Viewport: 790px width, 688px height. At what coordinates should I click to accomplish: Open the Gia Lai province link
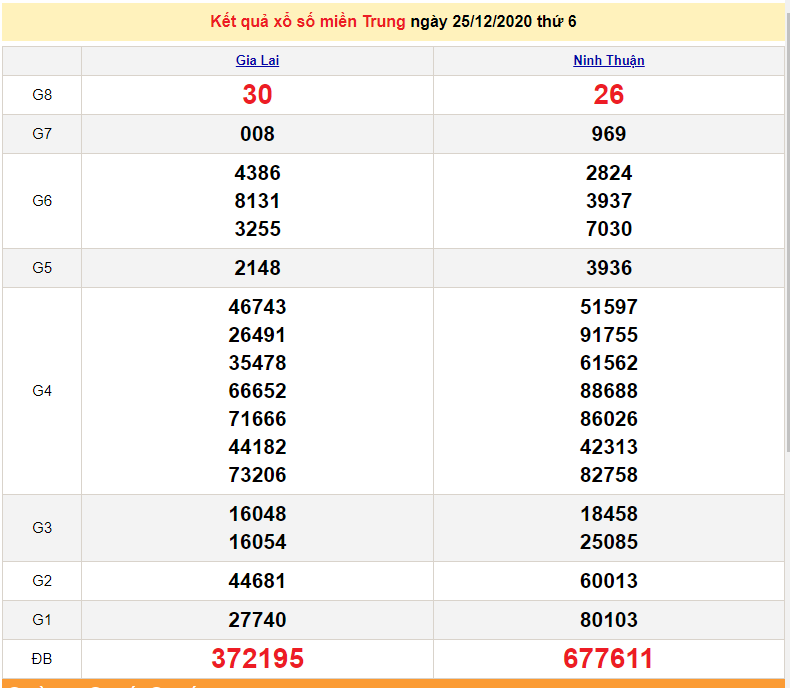coord(257,61)
